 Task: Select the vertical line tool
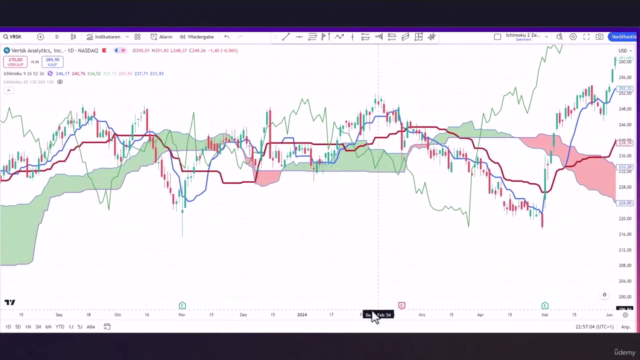click(x=352, y=37)
